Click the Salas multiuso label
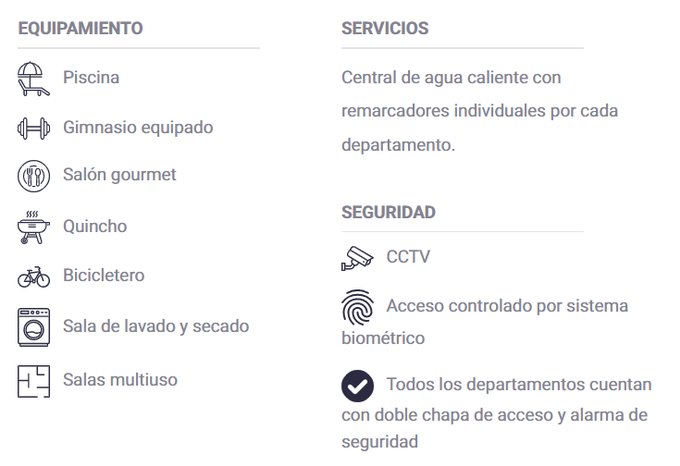Image resolution: width=680 pixels, height=466 pixels. [120, 380]
